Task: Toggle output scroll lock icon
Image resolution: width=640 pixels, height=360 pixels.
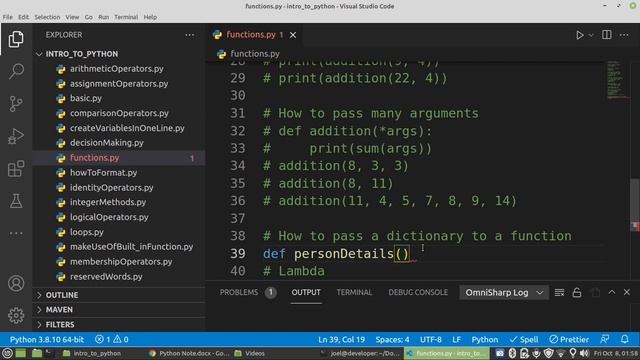Action: pyautogui.click(x=577, y=292)
